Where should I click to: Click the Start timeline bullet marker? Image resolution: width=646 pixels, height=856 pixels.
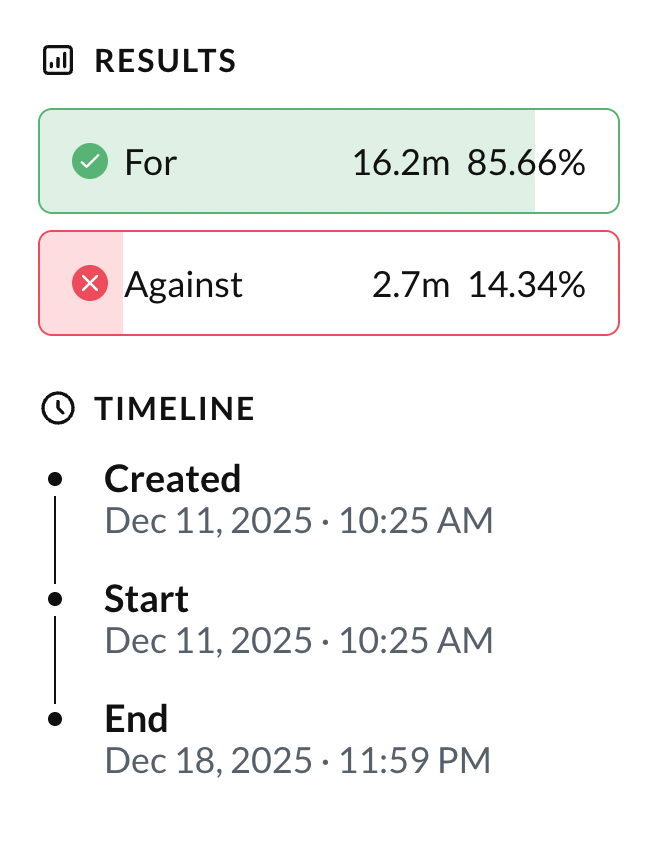[x=54, y=599]
